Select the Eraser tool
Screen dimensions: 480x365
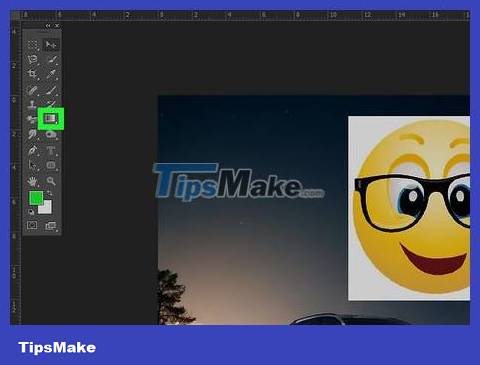pos(32,119)
